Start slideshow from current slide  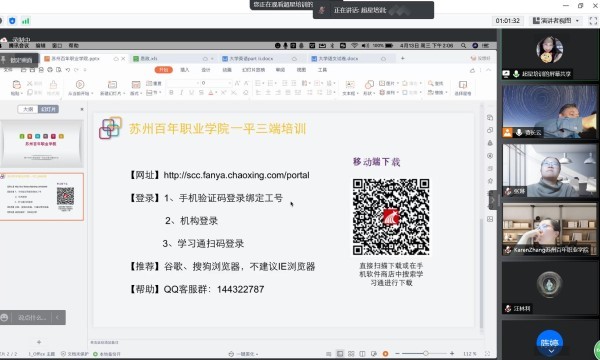80,85
